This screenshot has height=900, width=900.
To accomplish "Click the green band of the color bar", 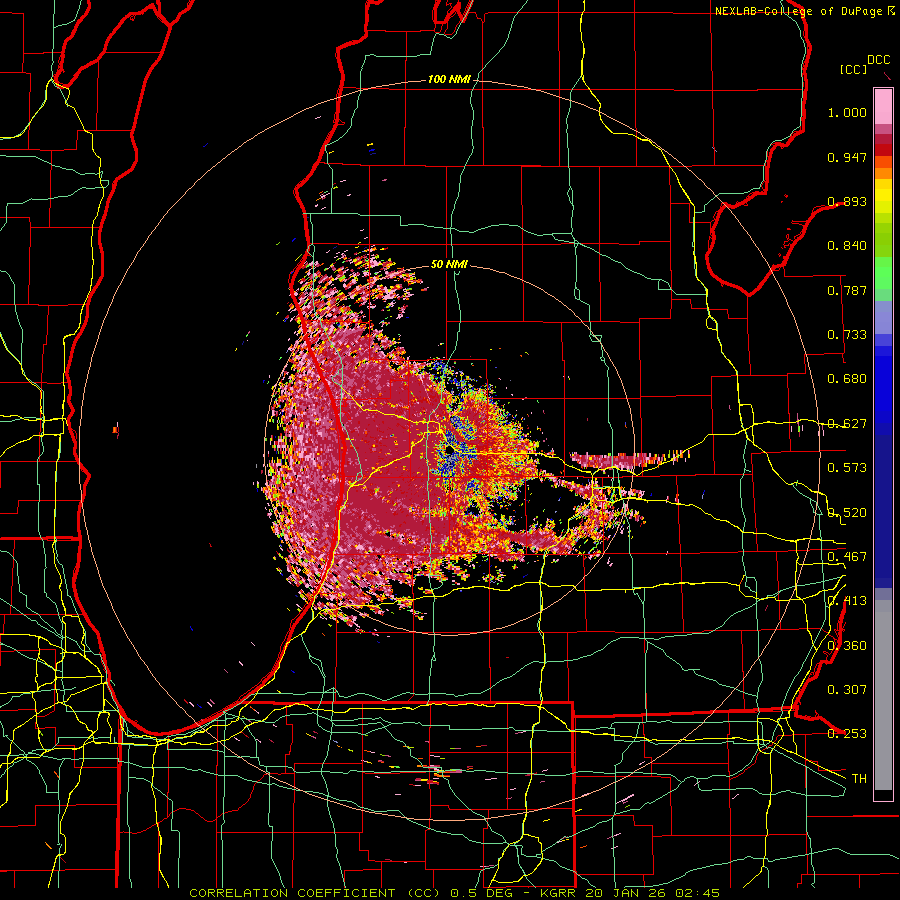I will [883, 273].
